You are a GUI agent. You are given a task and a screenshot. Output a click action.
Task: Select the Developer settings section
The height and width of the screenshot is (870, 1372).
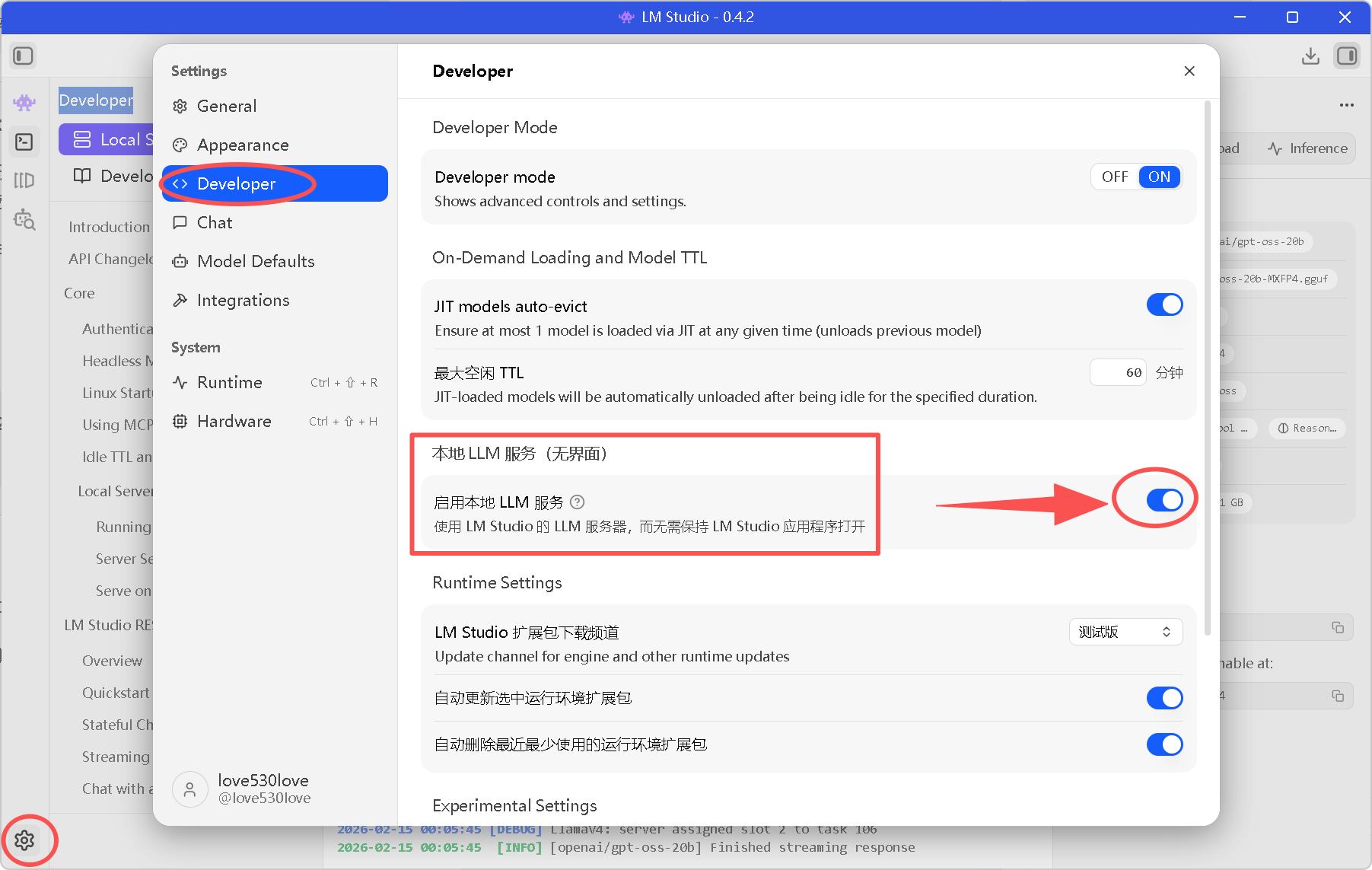pos(275,183)
